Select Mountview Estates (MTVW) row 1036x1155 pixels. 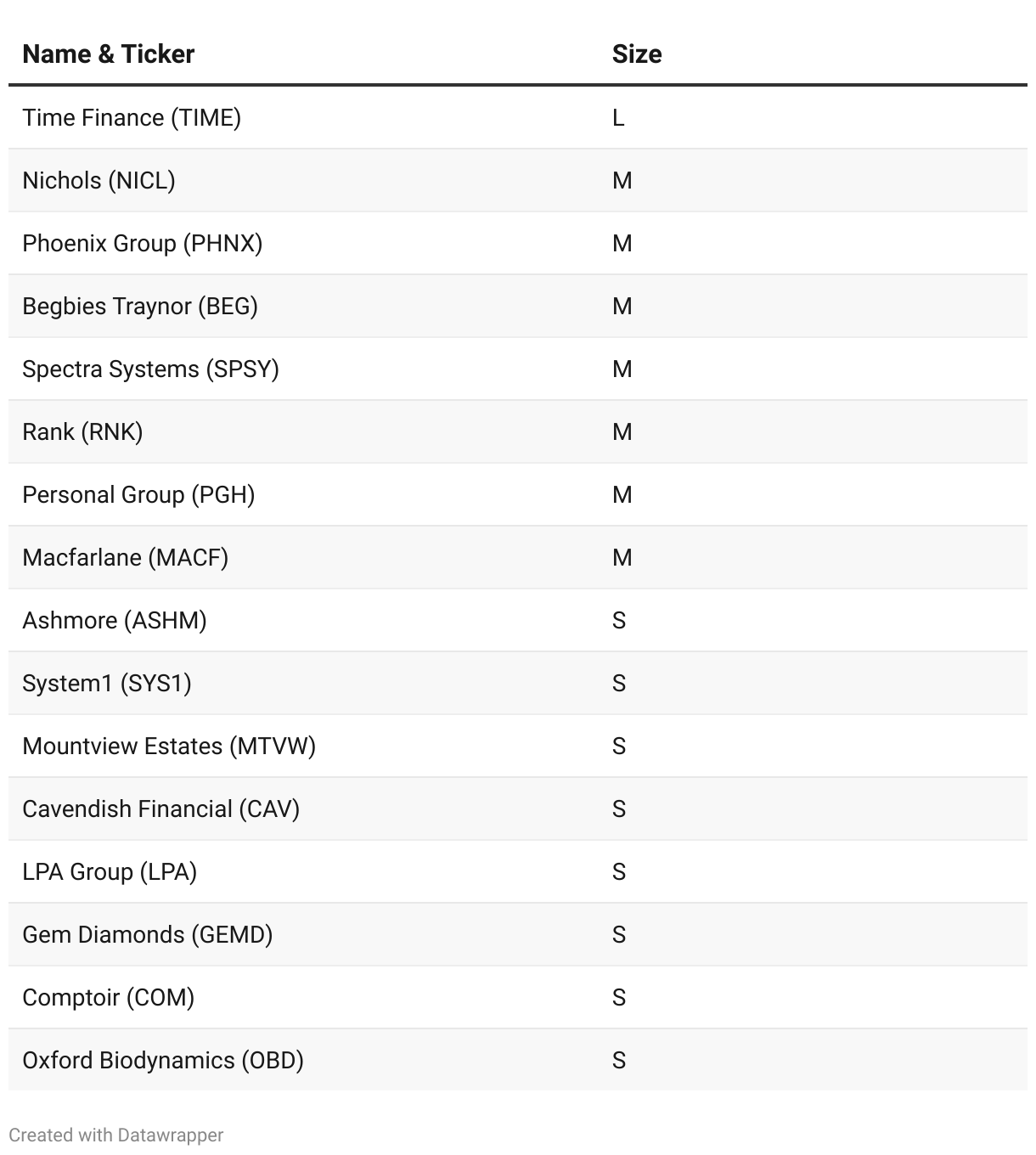[169, 747]
